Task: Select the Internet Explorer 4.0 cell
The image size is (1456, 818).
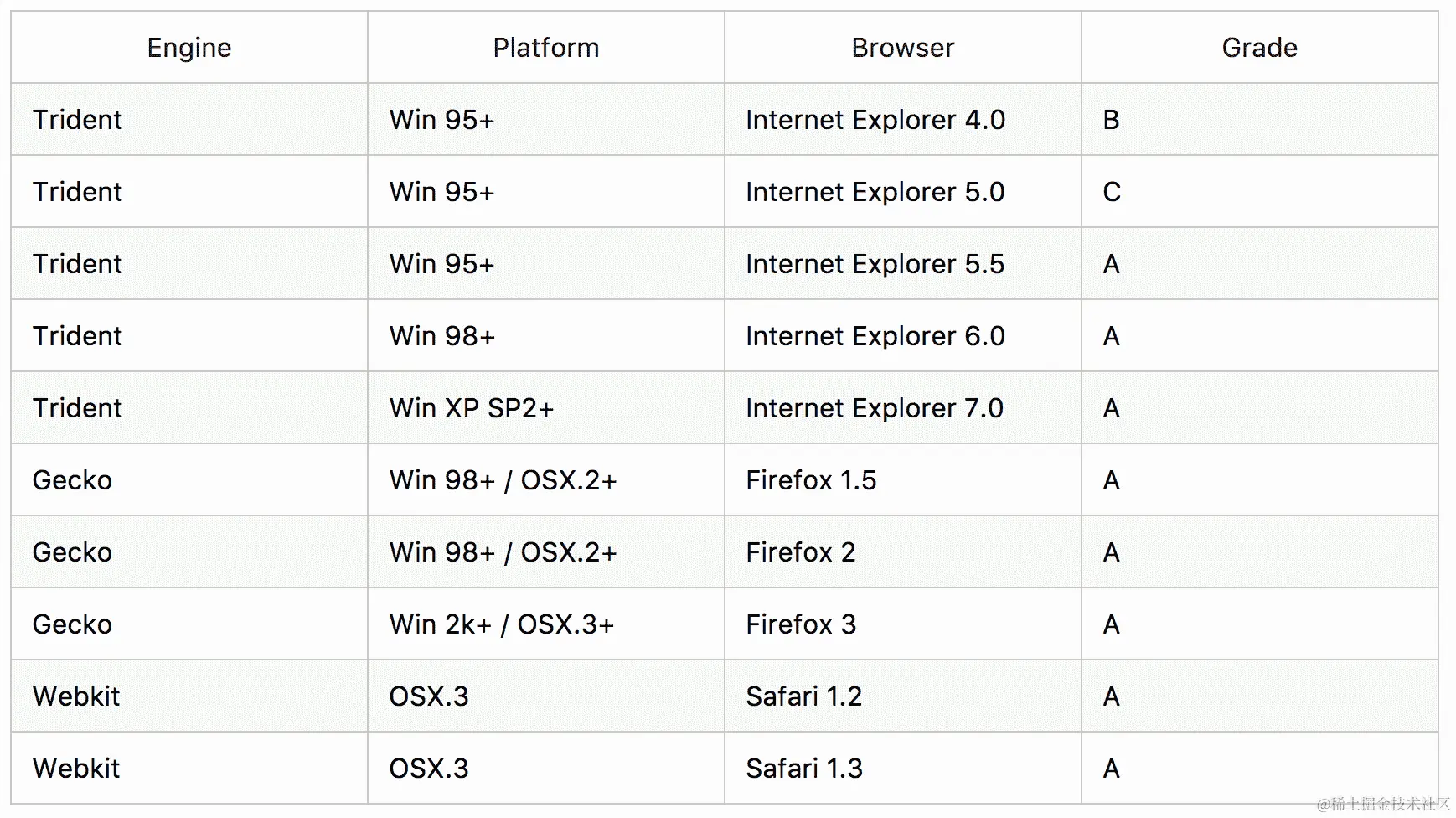Action: 875,120
